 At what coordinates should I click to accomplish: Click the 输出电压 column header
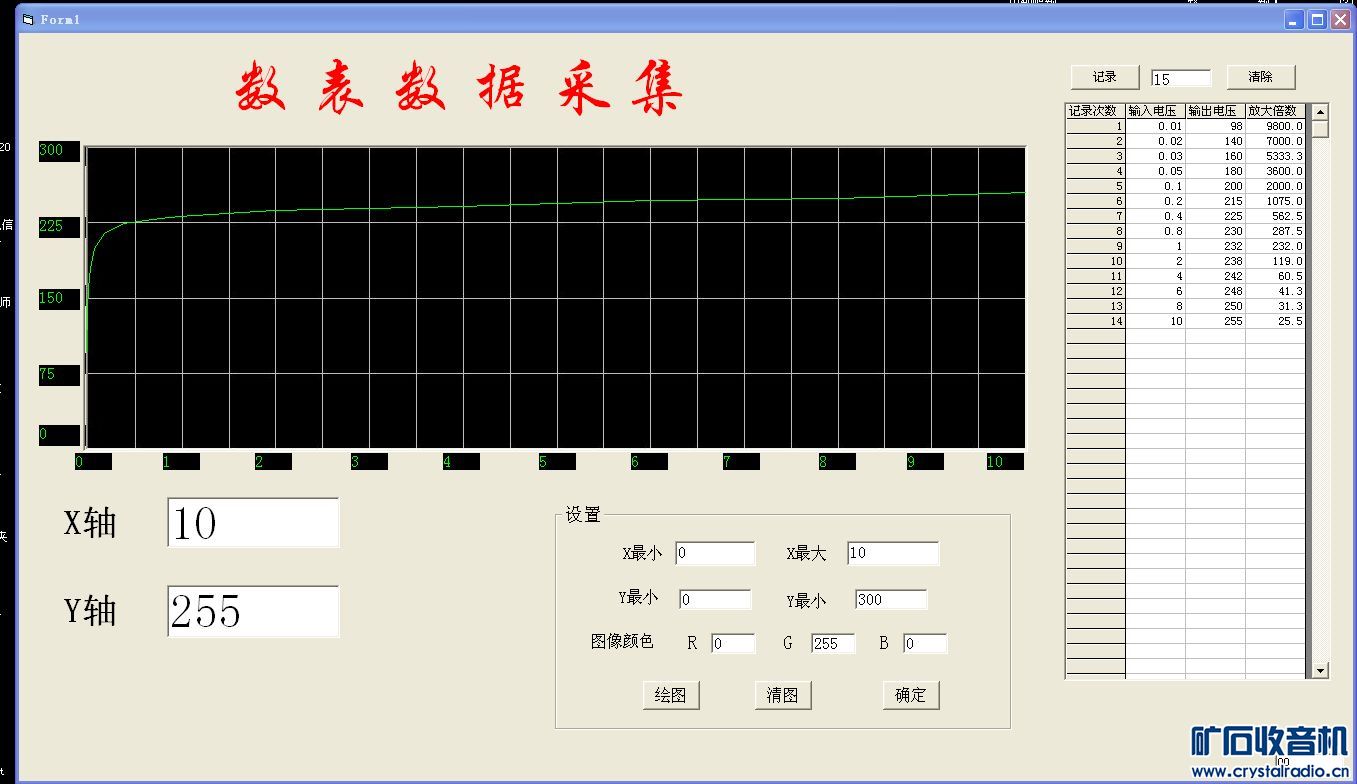pos(1215,111)
